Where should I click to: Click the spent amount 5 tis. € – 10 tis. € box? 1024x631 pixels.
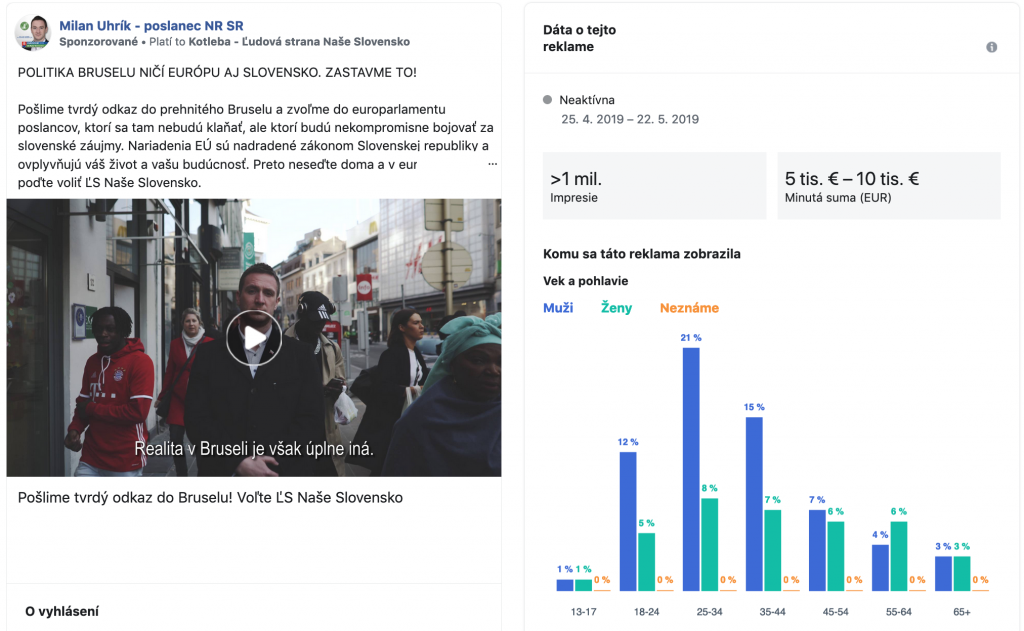click(x=889, y=186)
